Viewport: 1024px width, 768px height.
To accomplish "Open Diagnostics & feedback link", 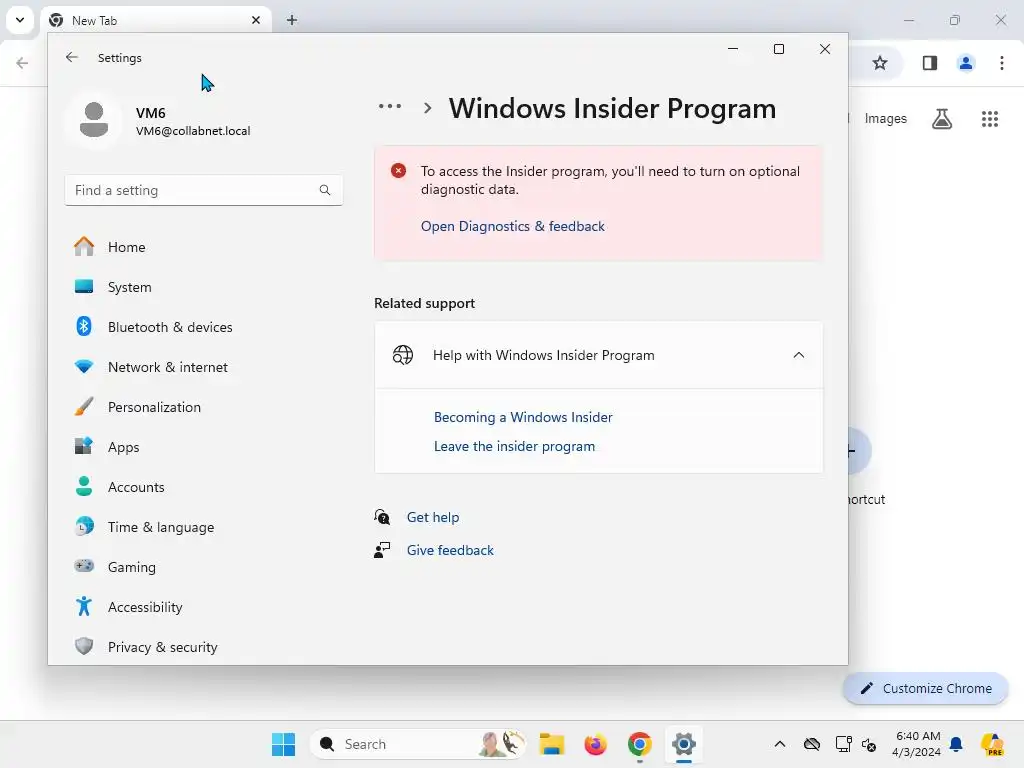I will click(513, 226).
